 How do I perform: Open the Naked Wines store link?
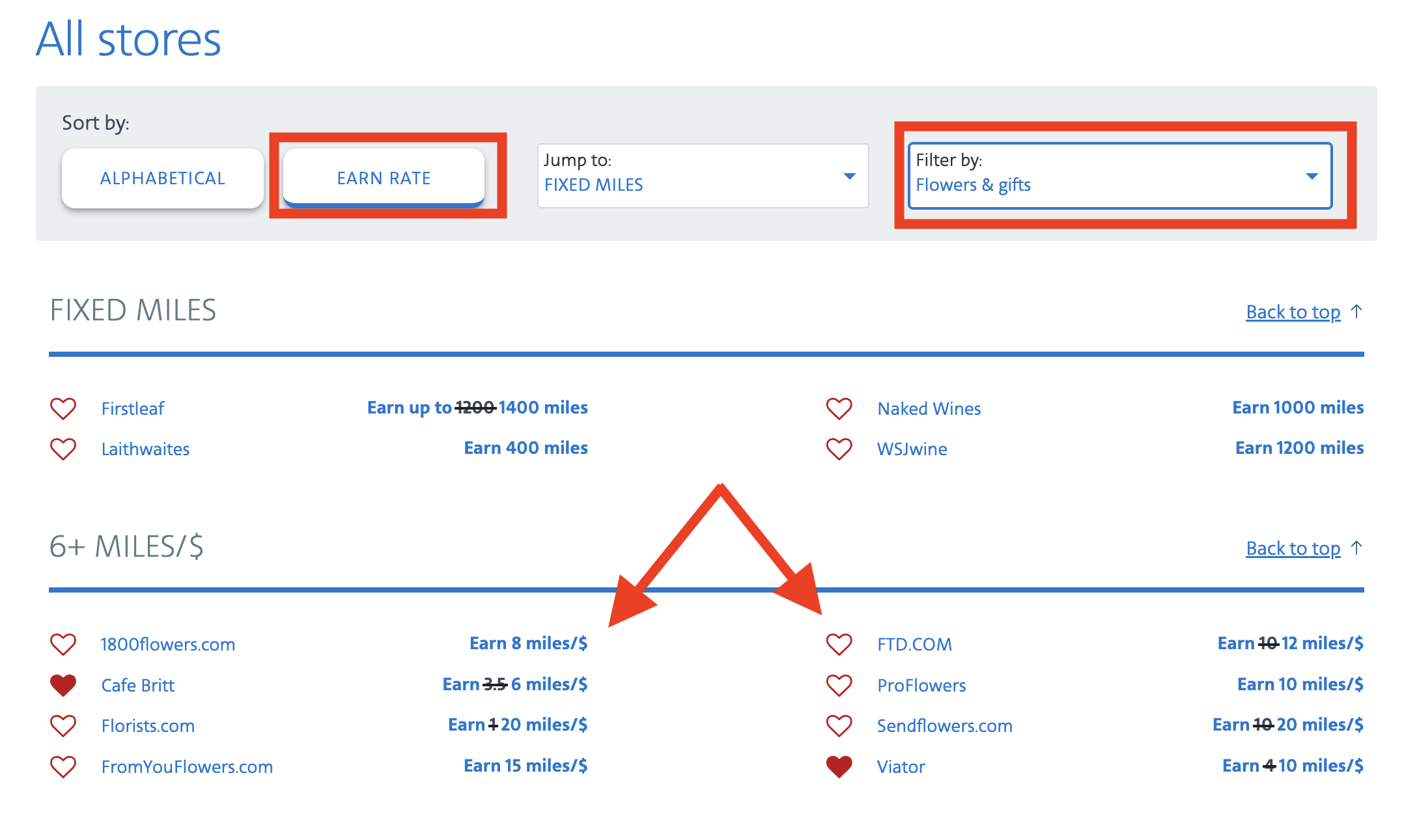pyautogui.click(x=929, y=408)
